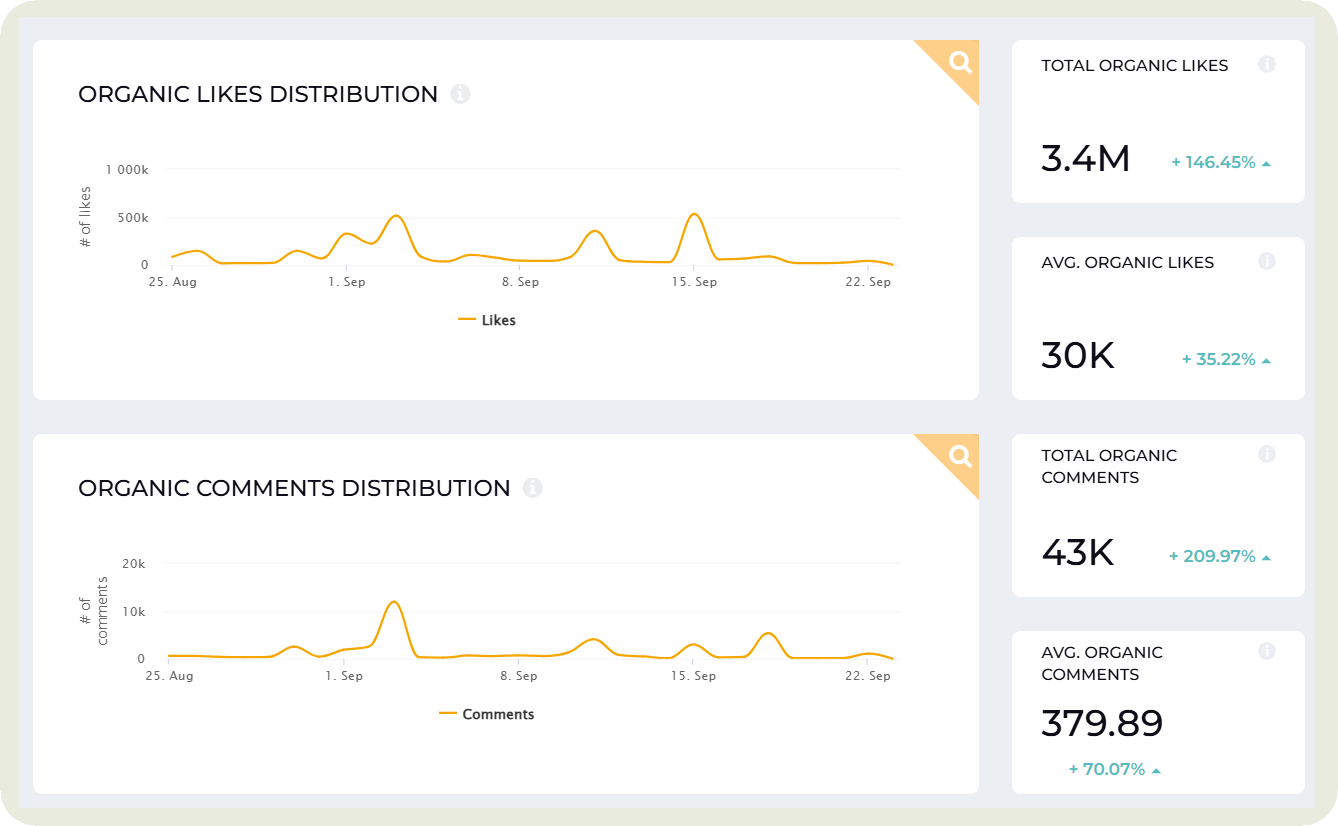Toggle the Comments series in the chart legend
The height and width of the screenshot is (826, 1338).
[487, 714]
